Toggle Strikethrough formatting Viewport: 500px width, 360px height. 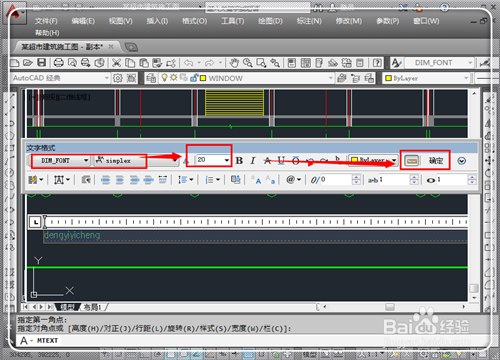pyautogui.click(x=267, y=161)
